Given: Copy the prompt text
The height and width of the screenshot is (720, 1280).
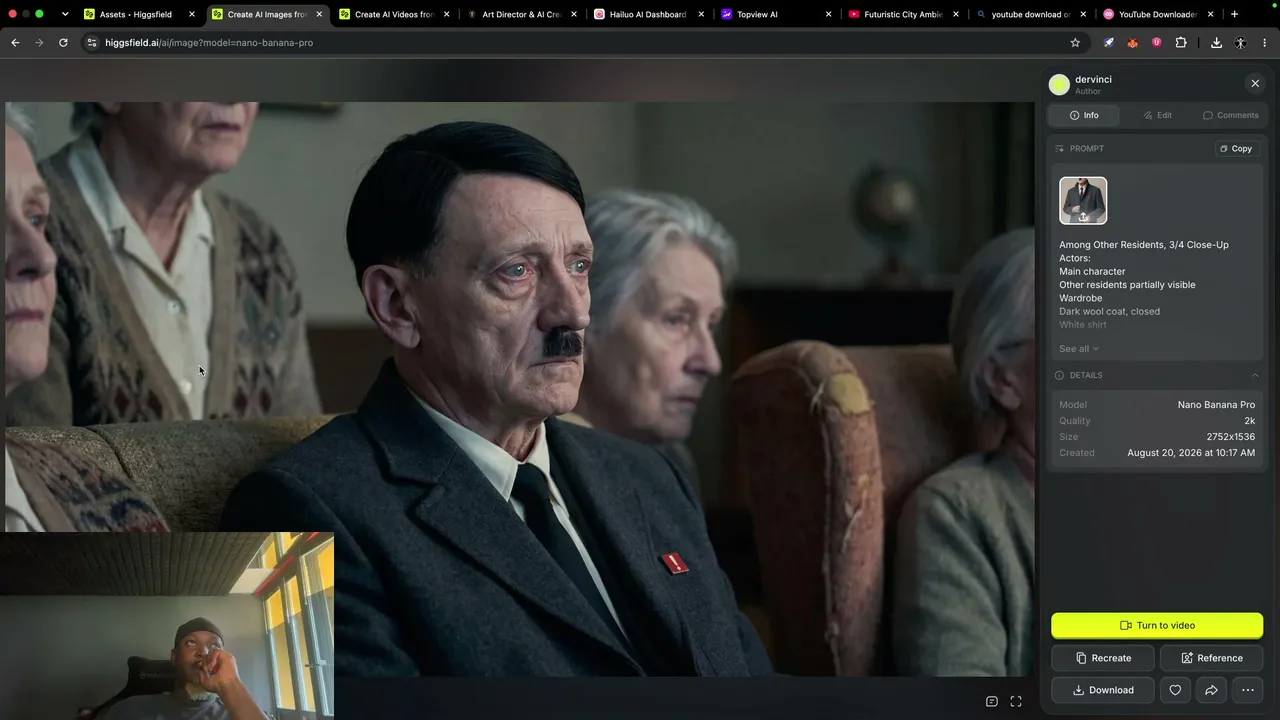Looking at the screenshot, I should point(1236,149).
